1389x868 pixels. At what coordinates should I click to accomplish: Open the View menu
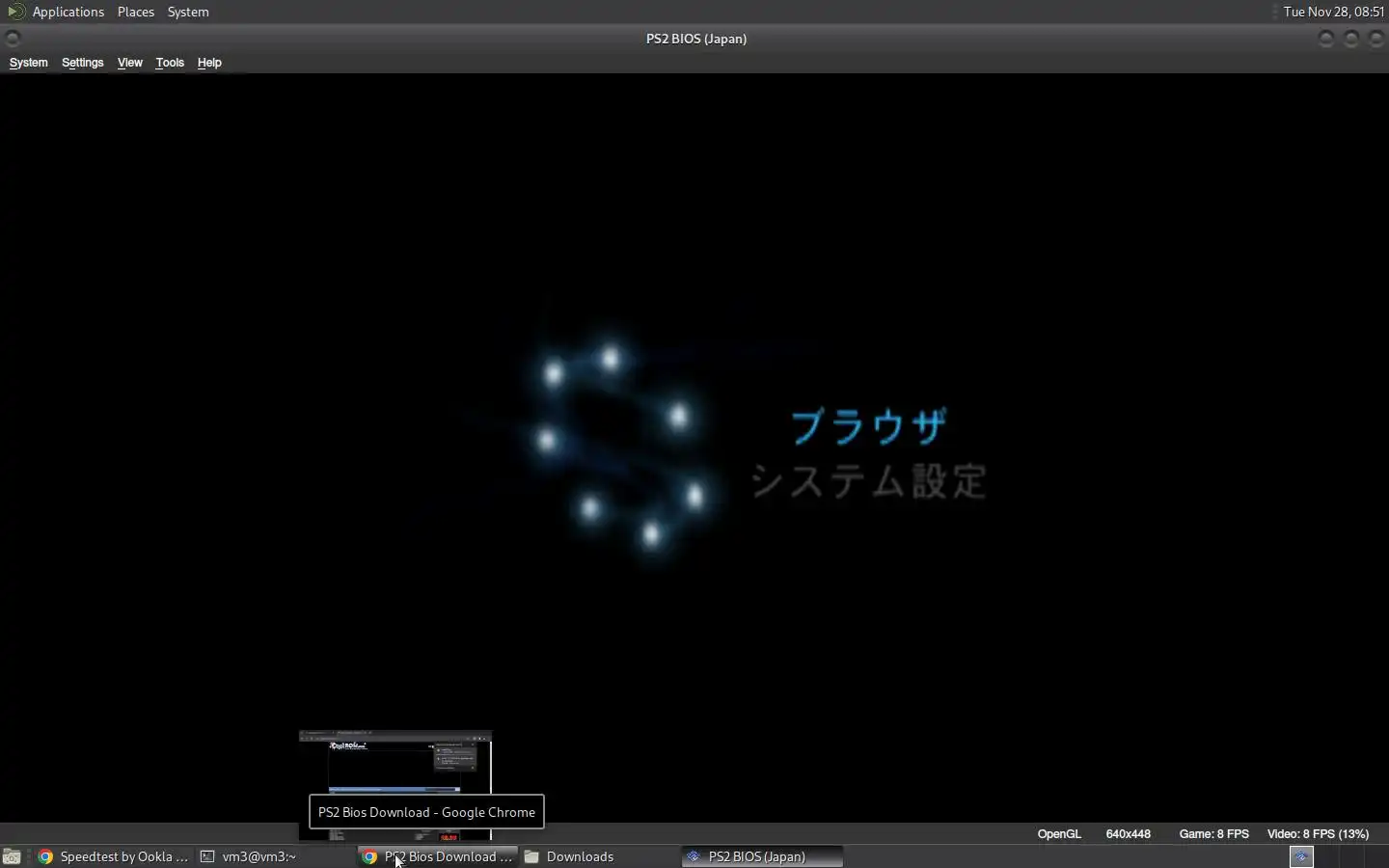pyautogui.click(x=129, y=63)
